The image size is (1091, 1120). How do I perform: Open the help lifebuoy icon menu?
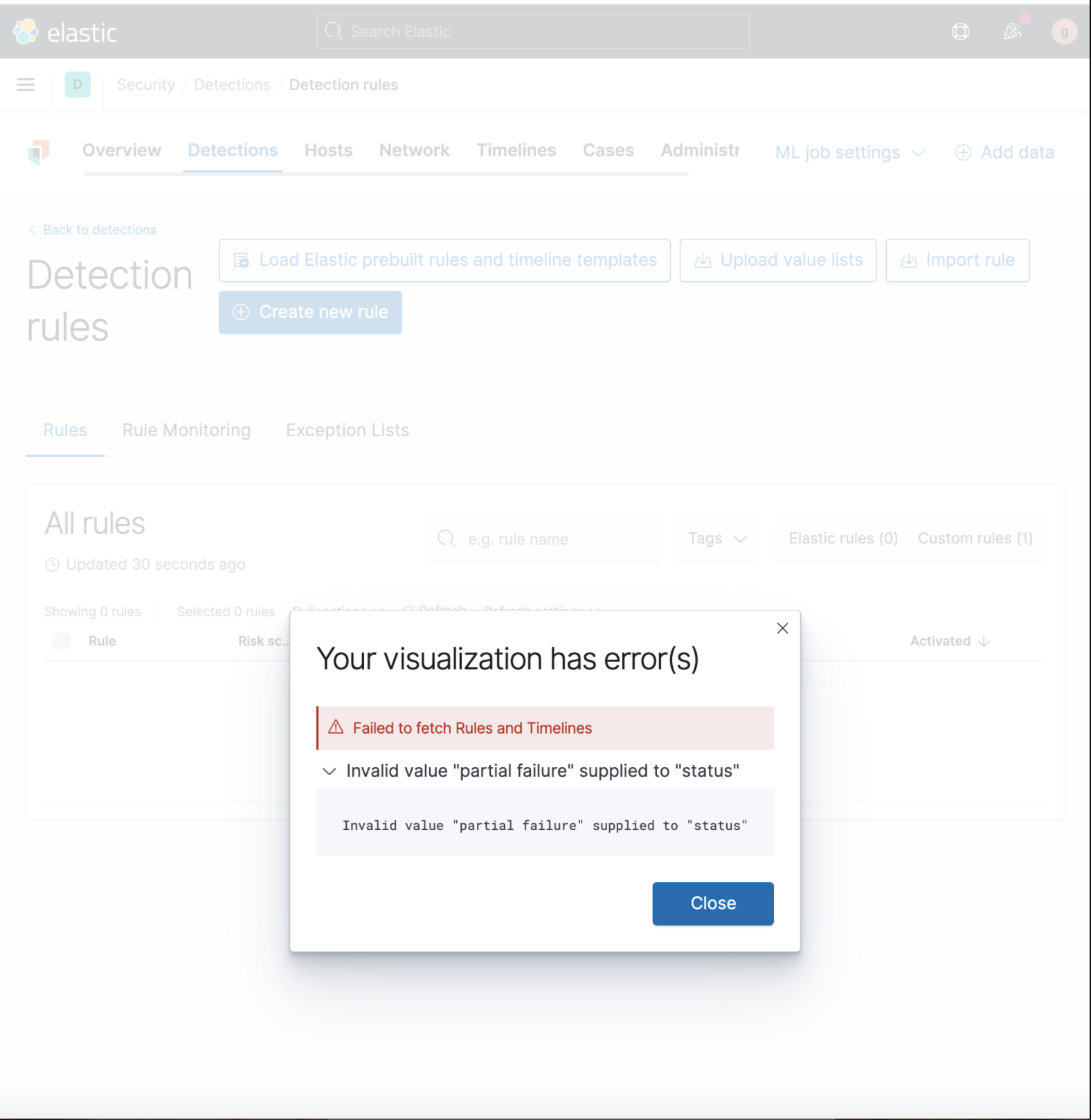960,32
